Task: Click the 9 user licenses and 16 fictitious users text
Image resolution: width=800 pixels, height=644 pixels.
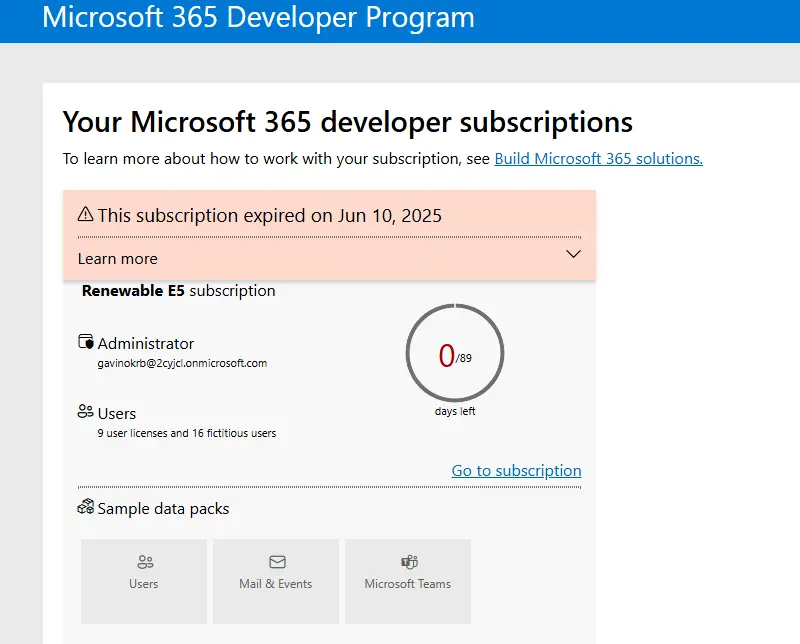Action: pyautogui.click(x=187, y=433)
